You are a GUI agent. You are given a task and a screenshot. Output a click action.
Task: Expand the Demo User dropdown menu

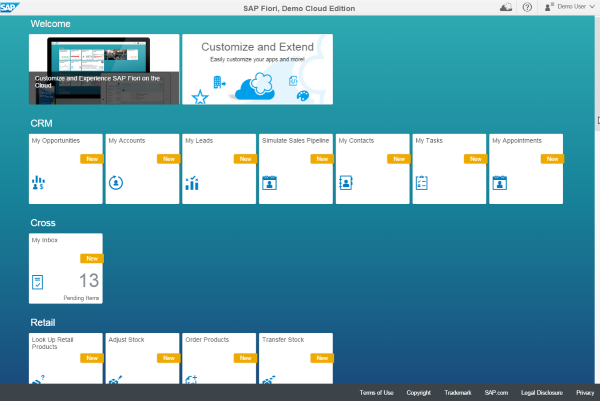[568, 7]
